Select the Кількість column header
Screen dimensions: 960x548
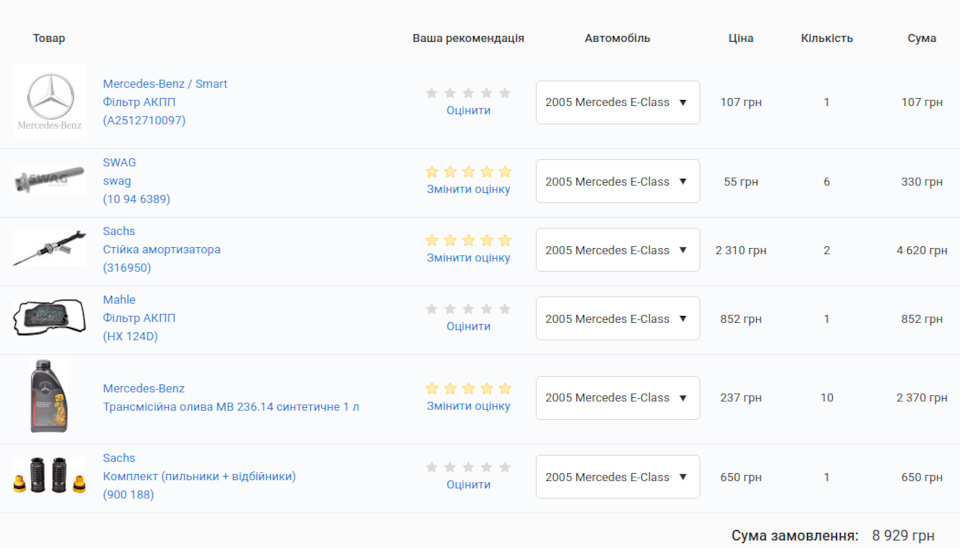(827, 38)
